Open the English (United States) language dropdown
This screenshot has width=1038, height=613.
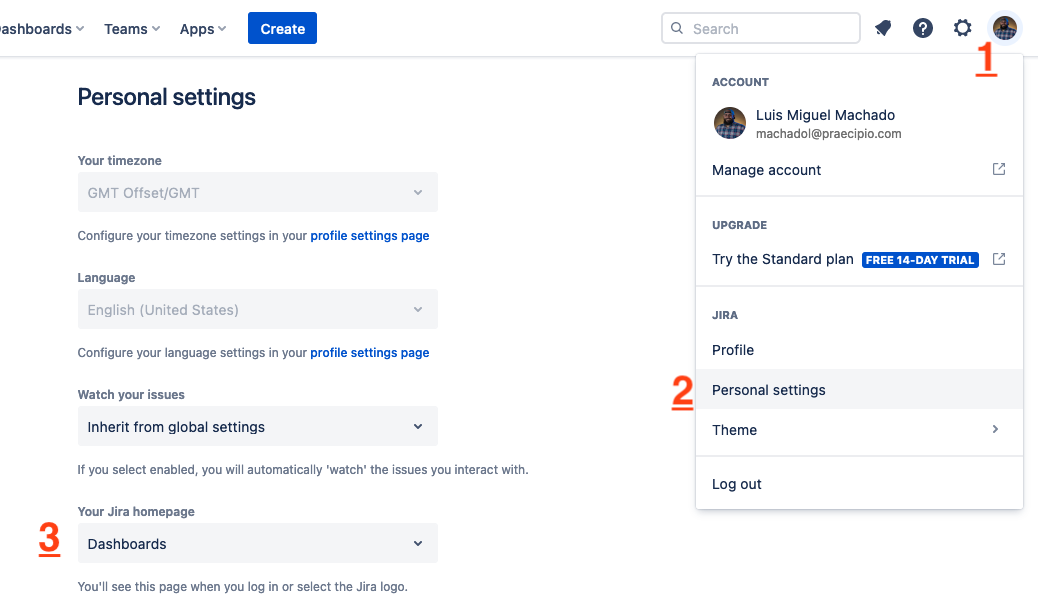point(258,310)
